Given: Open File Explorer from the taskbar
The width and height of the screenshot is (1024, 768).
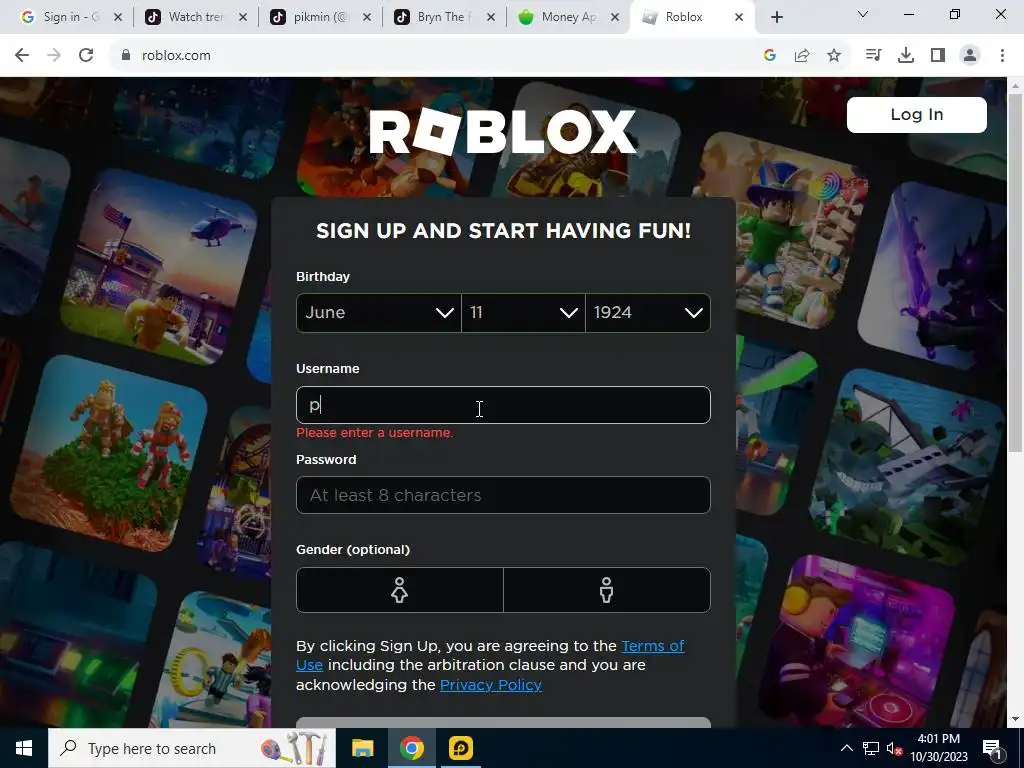Looking at the screenshot, I should 362,748.
